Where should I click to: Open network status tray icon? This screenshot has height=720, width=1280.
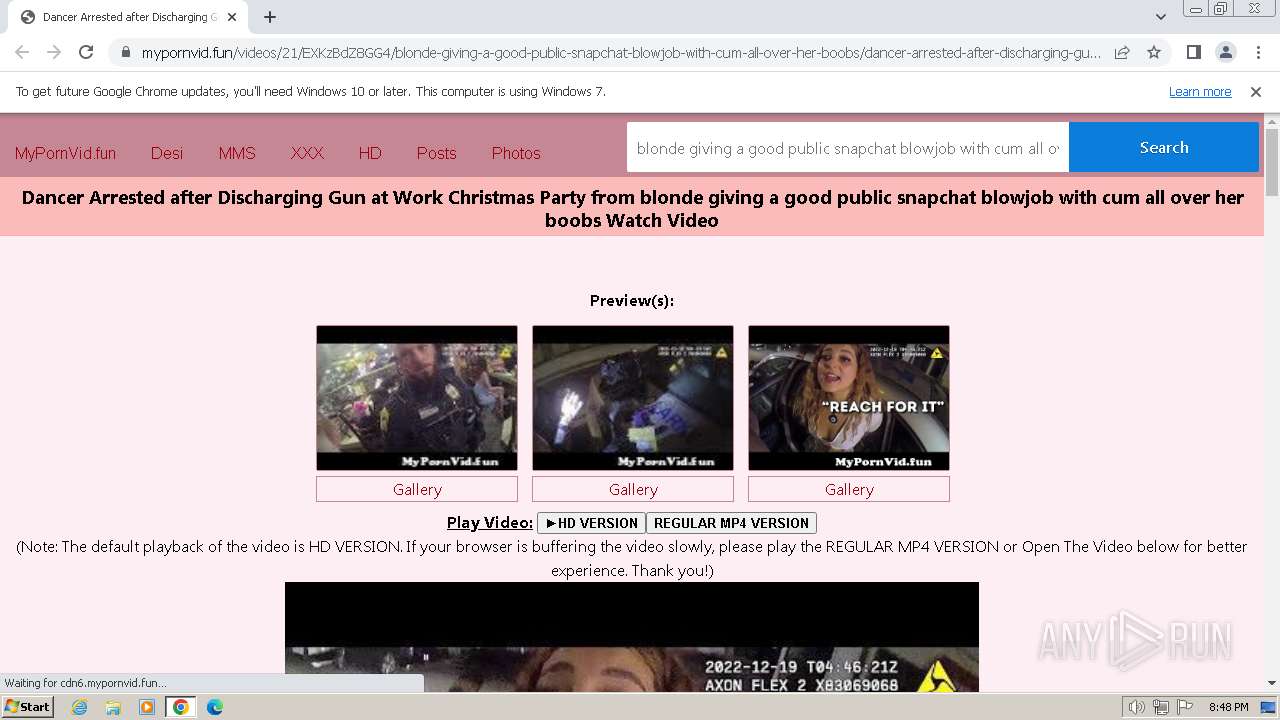pos(1161,707)
